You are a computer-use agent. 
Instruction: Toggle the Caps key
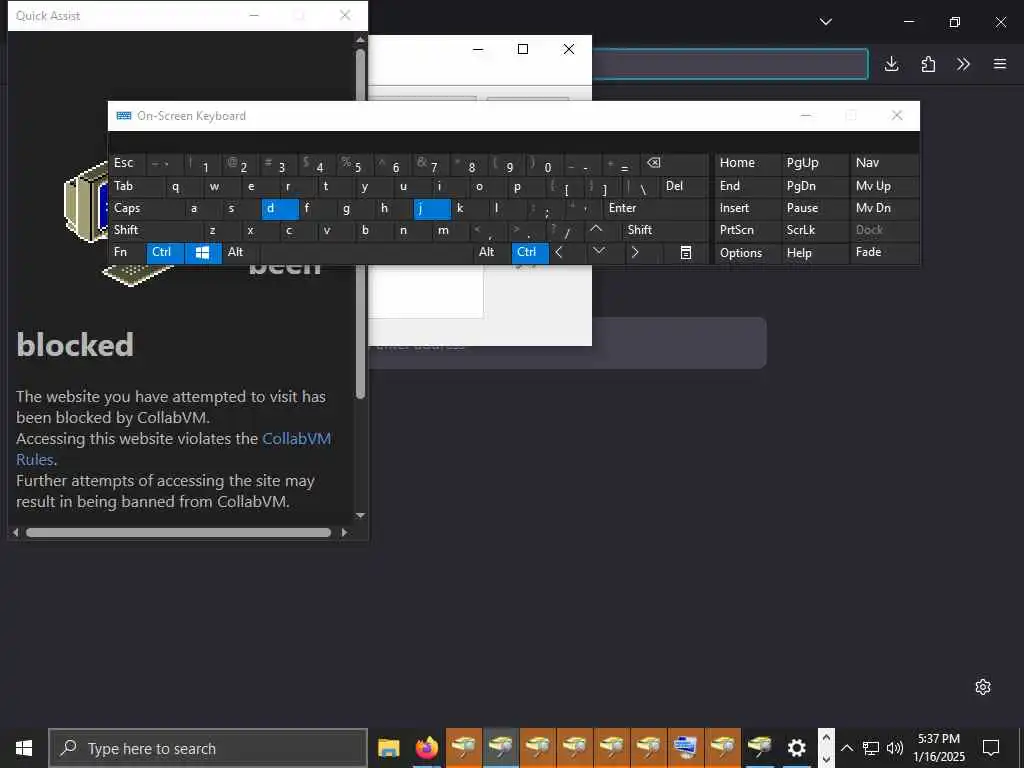point(147,208)
